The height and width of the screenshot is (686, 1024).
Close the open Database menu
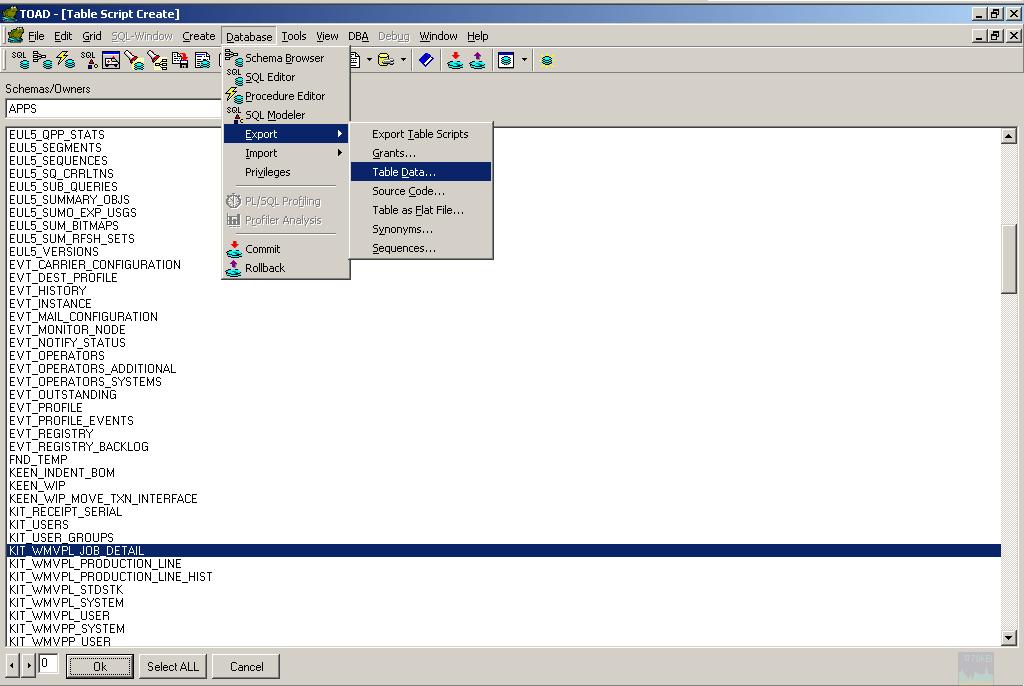tap(249, 37)
